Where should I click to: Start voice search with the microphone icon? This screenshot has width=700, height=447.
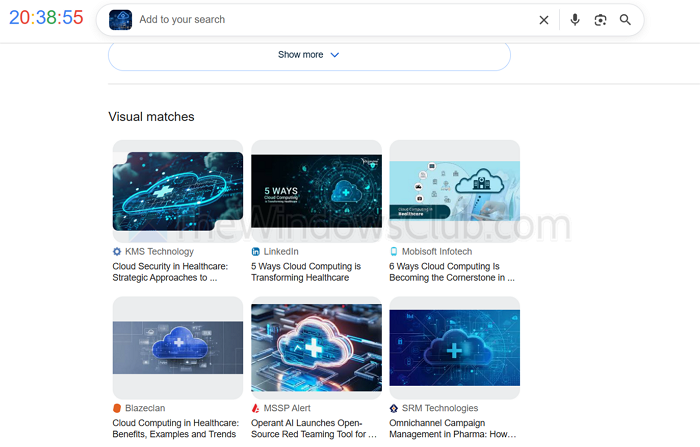coord(575,20)
